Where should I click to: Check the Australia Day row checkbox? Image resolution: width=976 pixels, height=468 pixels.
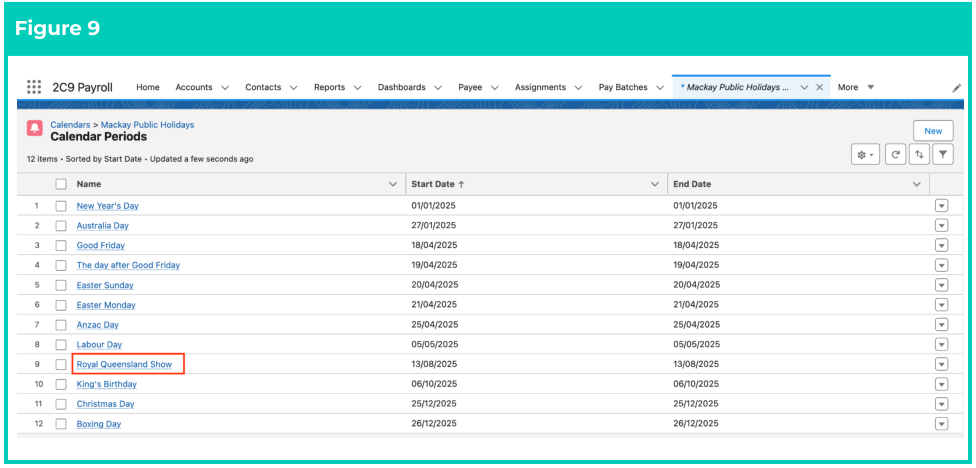[60, 225]
